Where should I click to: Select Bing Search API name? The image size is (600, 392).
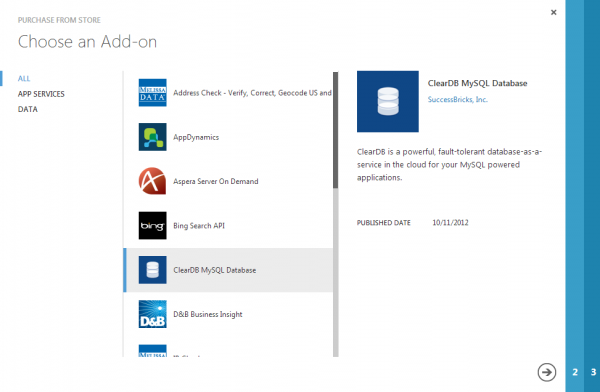coord(199,225)
